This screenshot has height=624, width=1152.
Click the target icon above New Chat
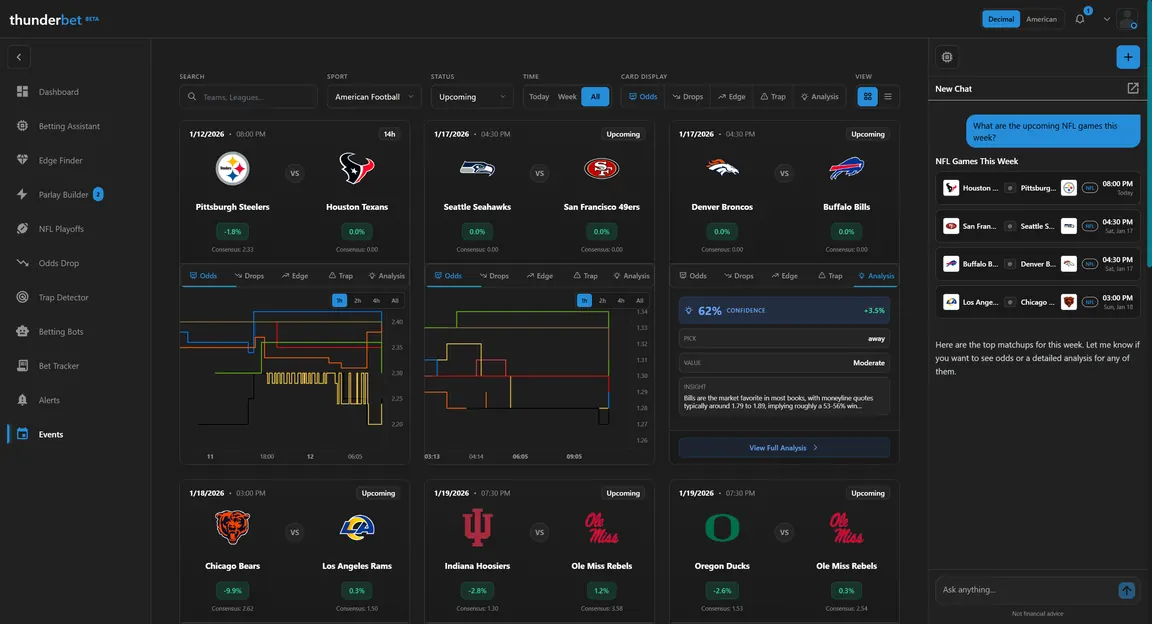click(947, 57)
